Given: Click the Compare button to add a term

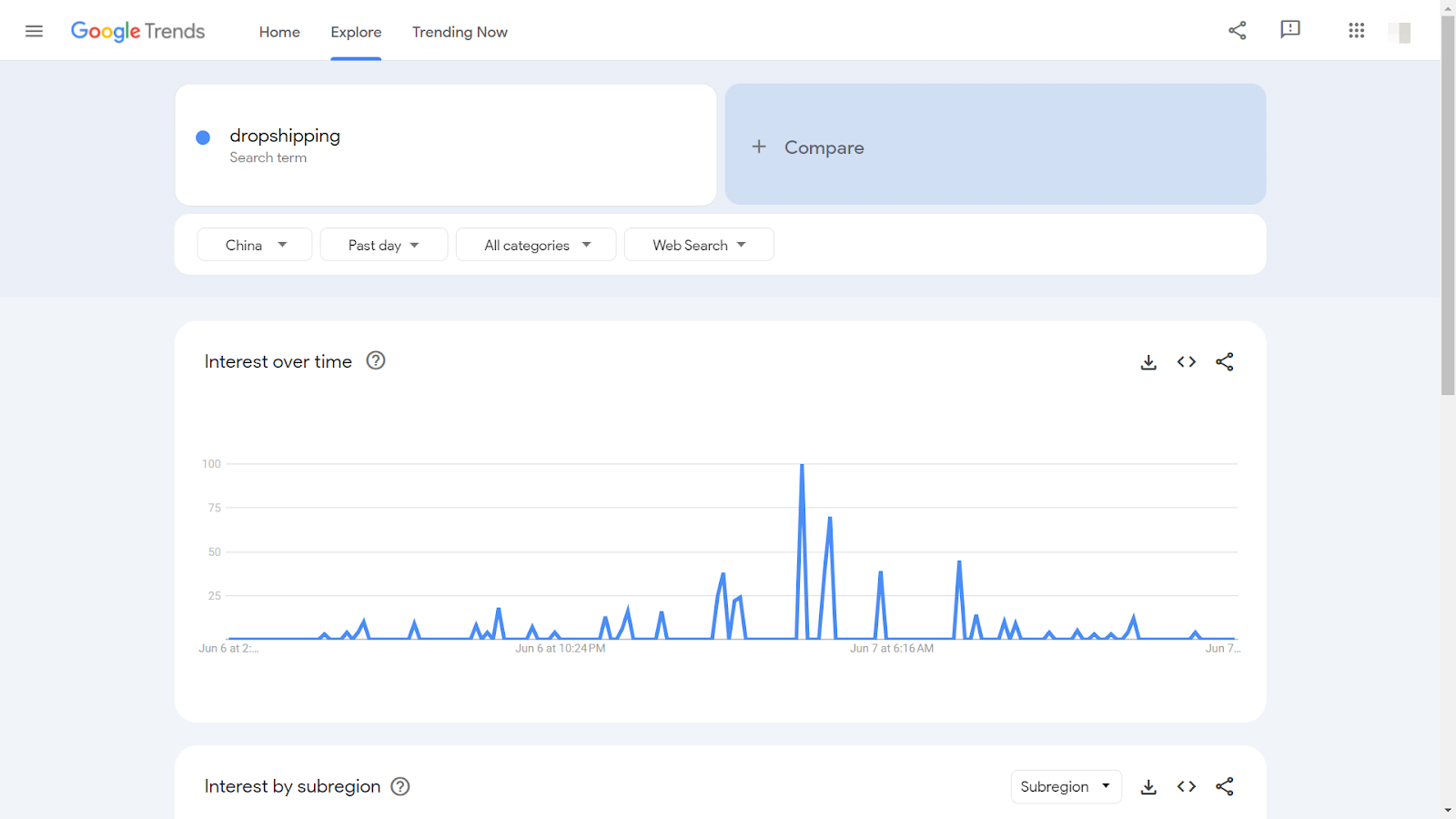Looking at the screenshot, I should pyautogui.click(x=995, y=146).
